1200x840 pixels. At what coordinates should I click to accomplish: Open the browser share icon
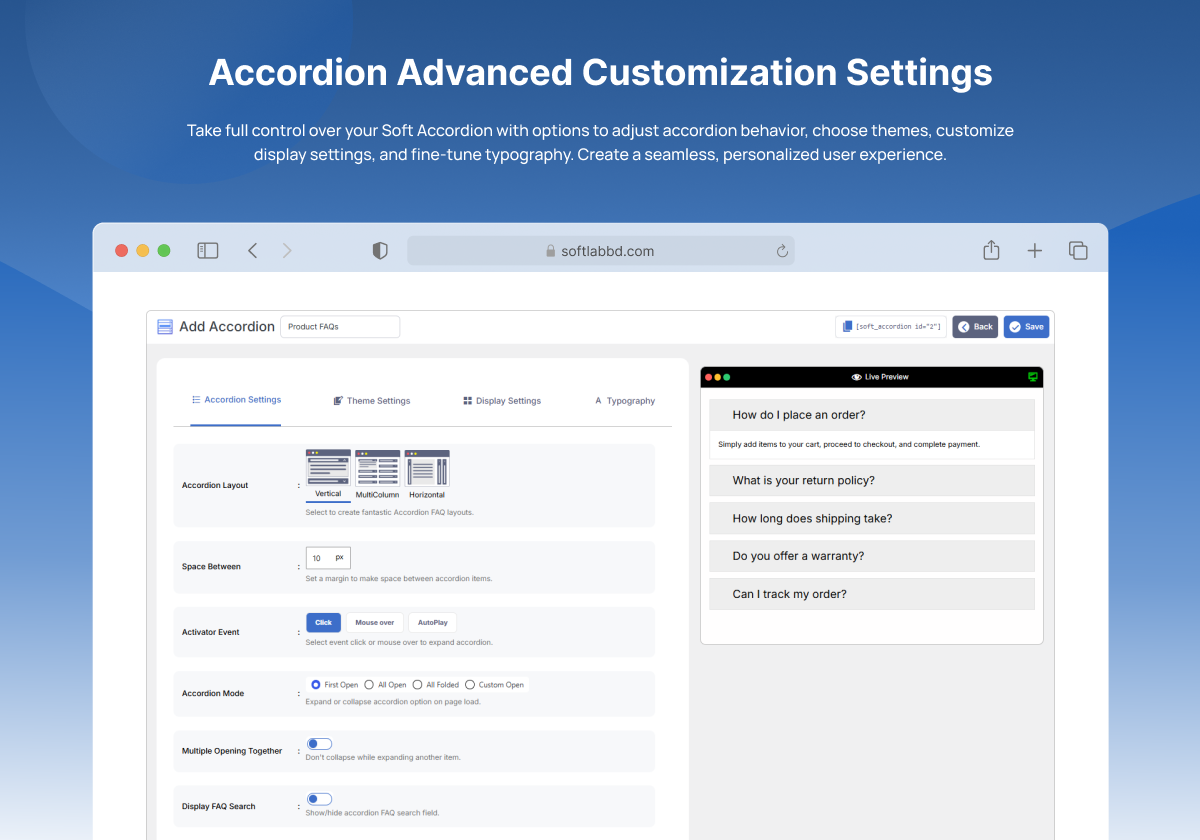(991, 250)
